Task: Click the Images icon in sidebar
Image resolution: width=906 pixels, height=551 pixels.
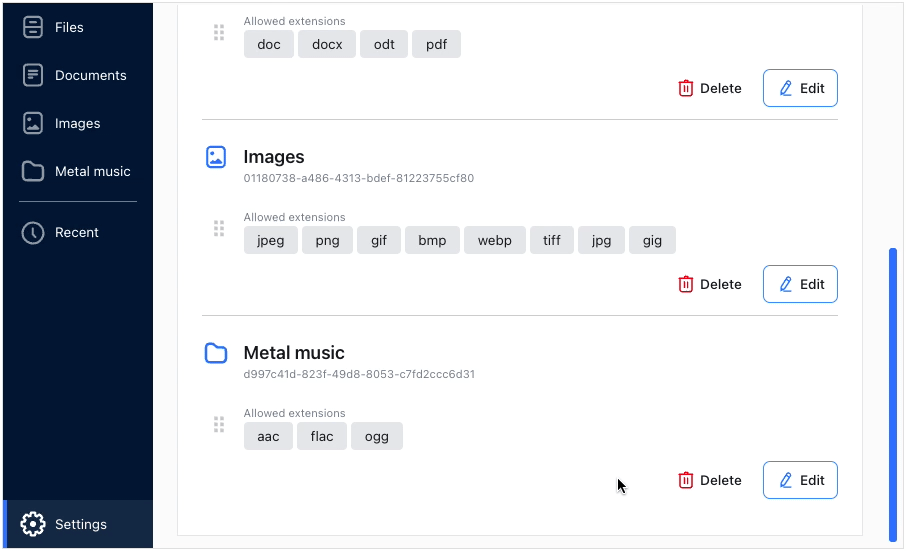Action: (x=33, y=123)
